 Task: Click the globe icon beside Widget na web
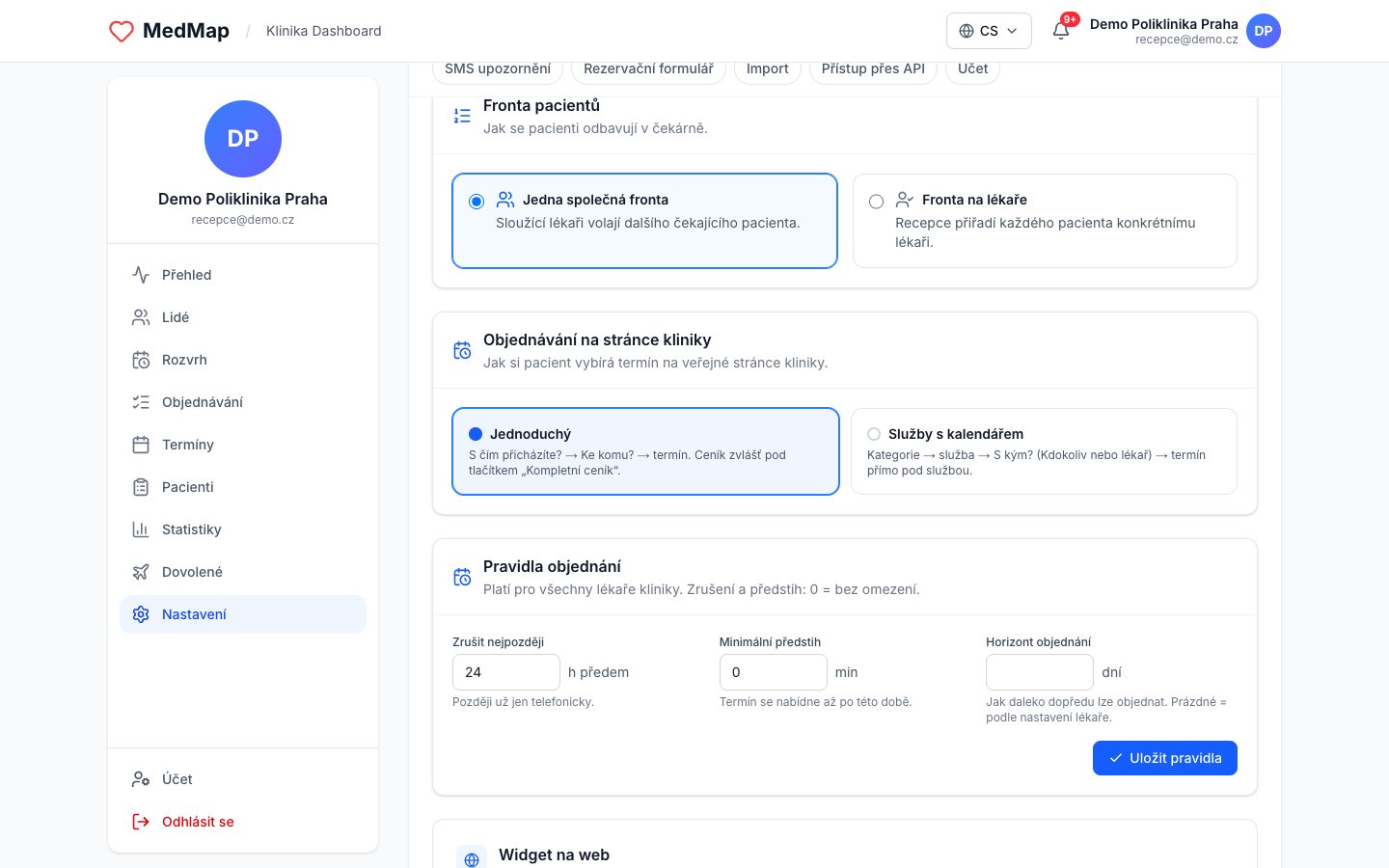472,859
